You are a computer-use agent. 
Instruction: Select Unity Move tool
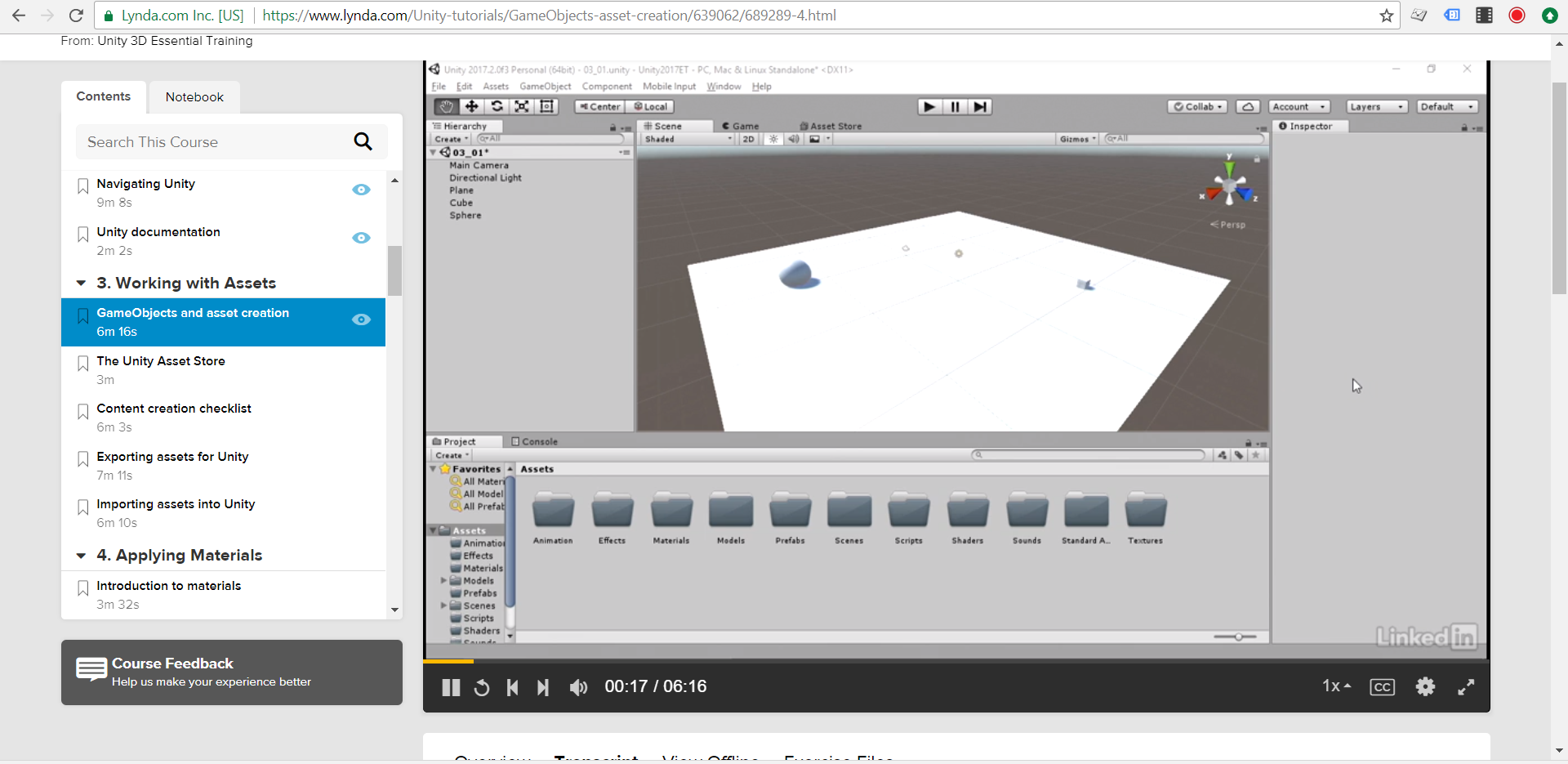click(471, 106)
